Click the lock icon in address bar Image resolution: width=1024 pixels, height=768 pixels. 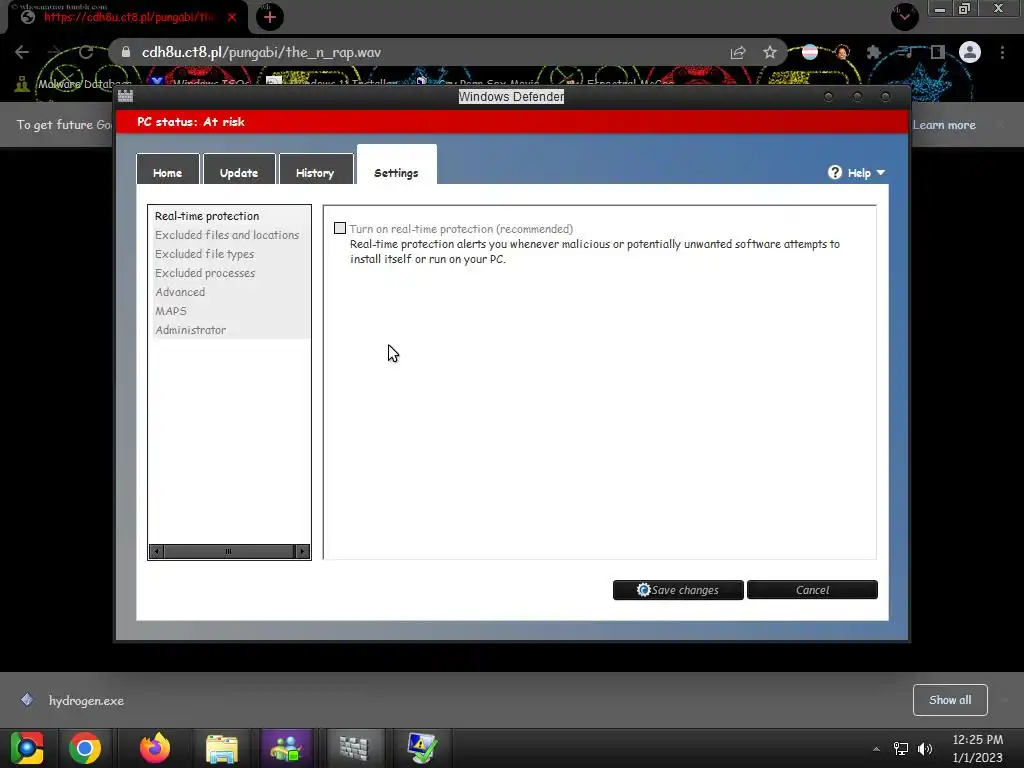coord(126,52)
